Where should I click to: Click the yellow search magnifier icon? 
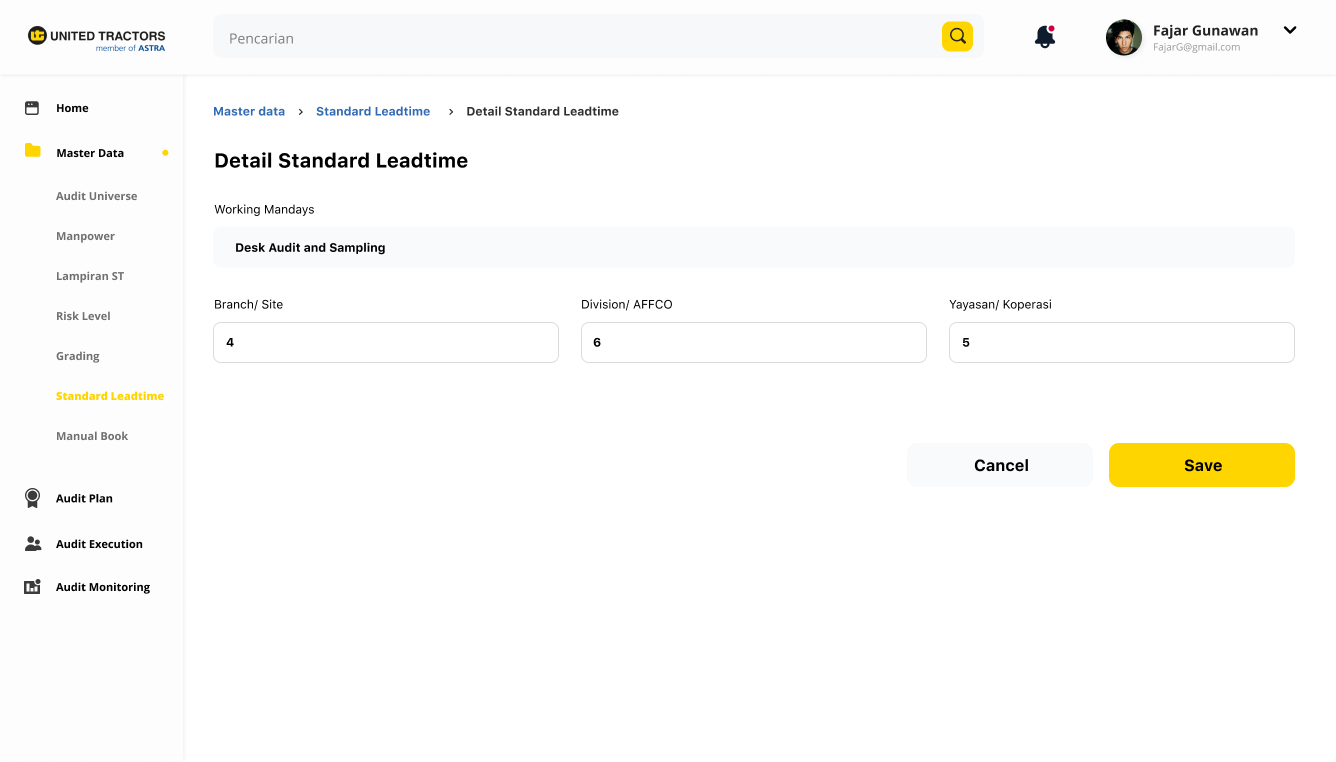click(957, 37)
